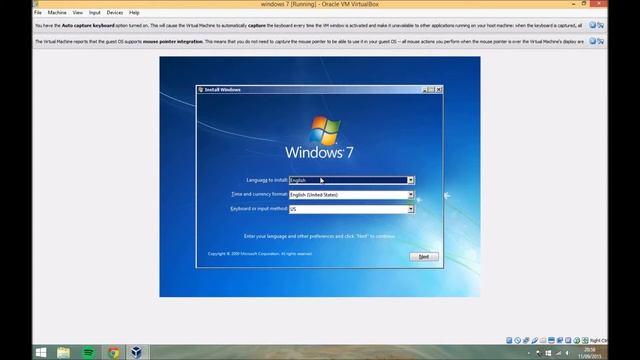This screenshot has height=360, width=640.
Task: Dismiss the mouse pointer integration notification
Action: [592, 41]
